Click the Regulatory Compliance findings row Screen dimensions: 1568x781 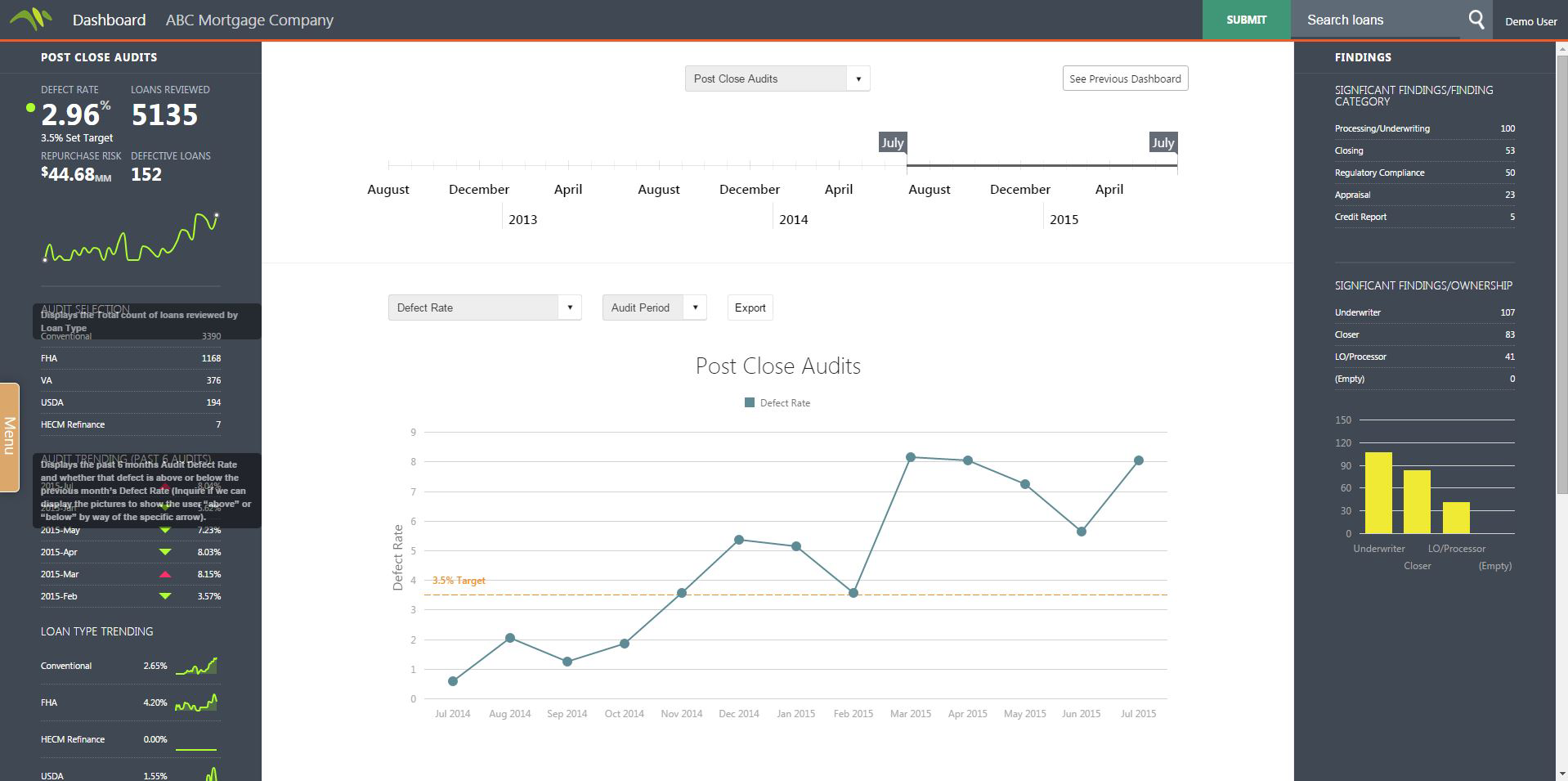pos(1424,173)
